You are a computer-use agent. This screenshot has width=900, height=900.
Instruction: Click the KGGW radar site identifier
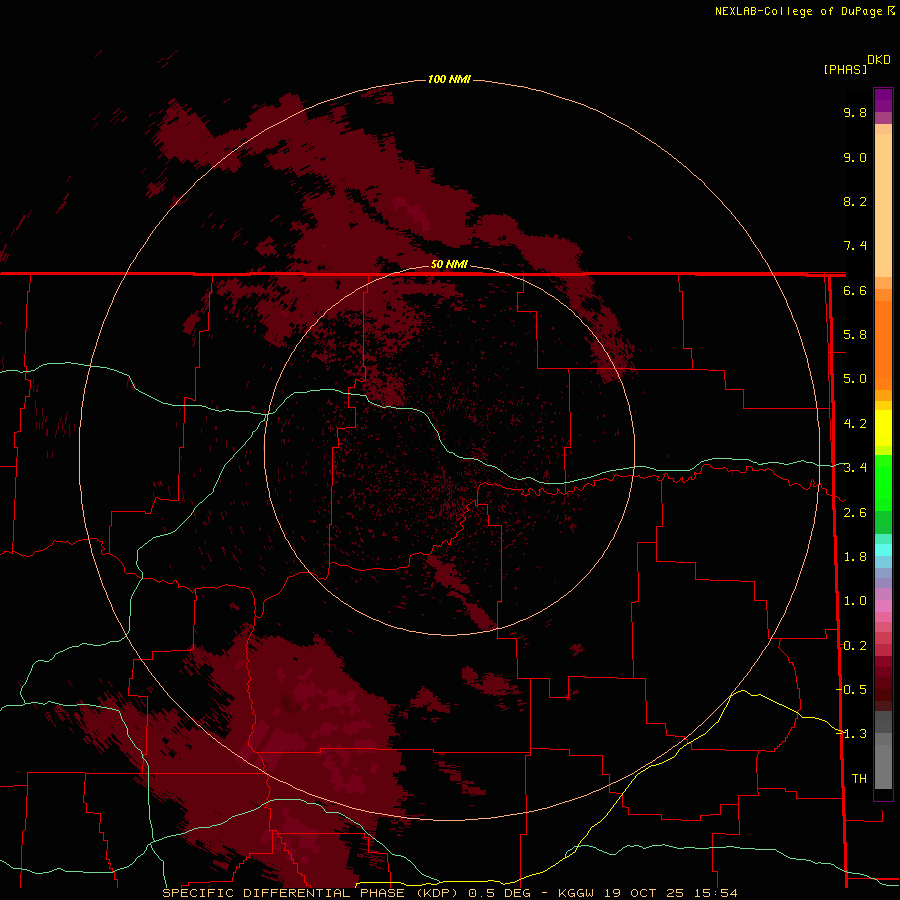(576, 893)
